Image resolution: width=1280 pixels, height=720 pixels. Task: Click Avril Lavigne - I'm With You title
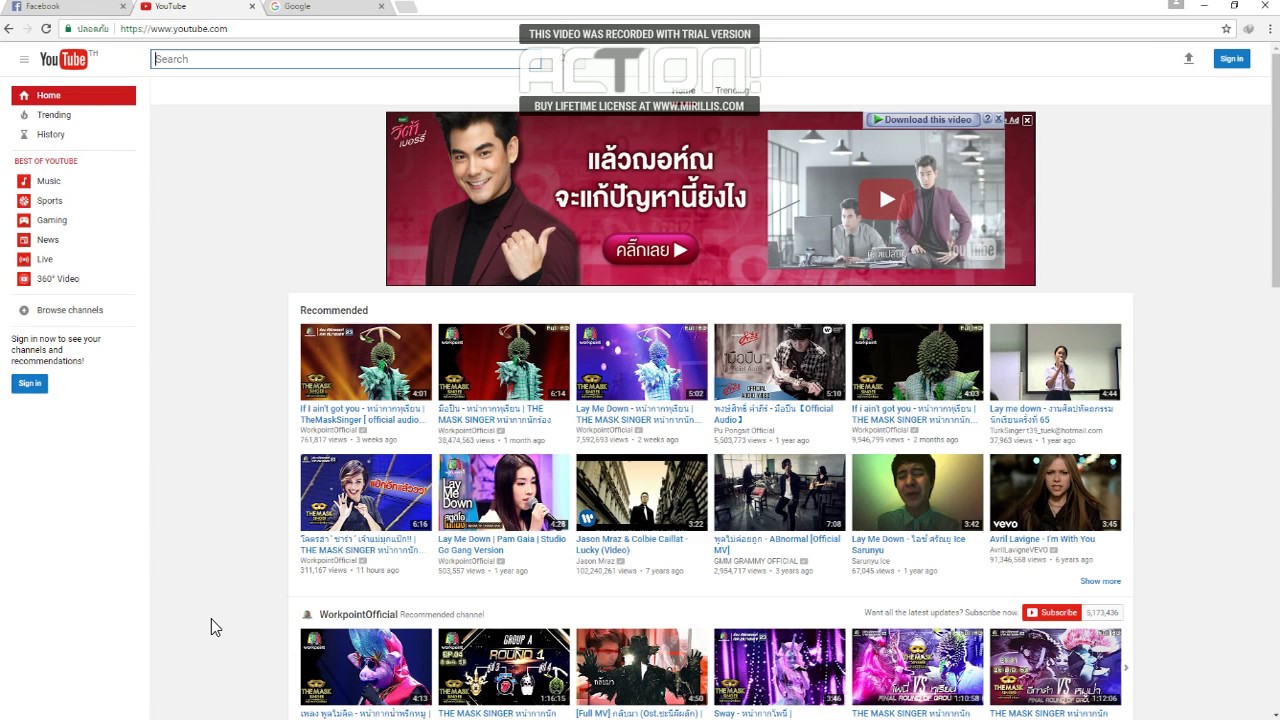coord(1042,539)
